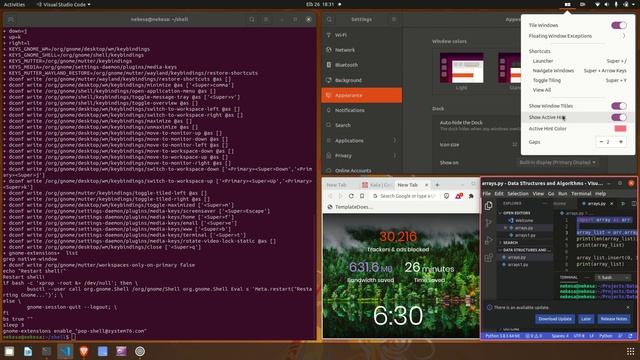Open Show Applications grid icon

pyautogui.click(x=630, y=351)
